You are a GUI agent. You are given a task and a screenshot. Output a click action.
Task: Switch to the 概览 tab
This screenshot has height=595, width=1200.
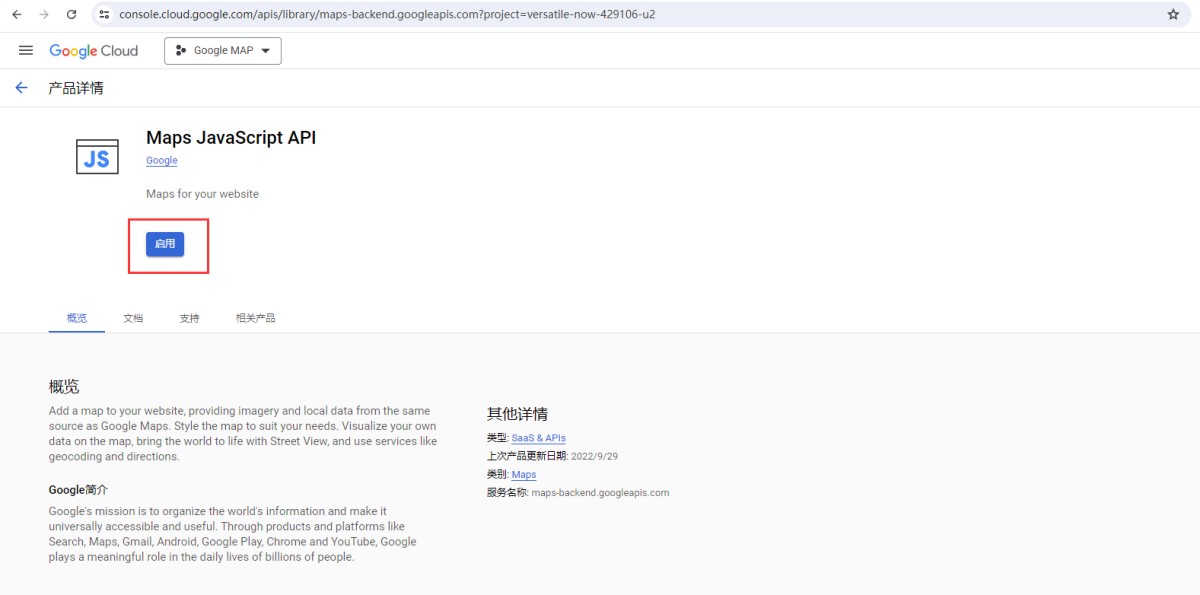(x=77, y=318)
